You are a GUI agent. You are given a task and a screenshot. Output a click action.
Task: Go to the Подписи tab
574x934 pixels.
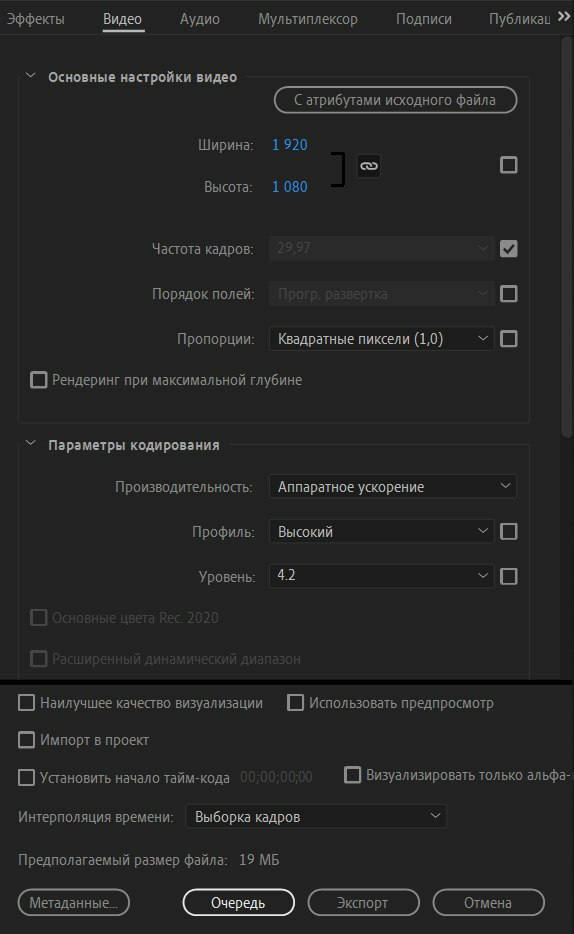click(x=423, y=19)
